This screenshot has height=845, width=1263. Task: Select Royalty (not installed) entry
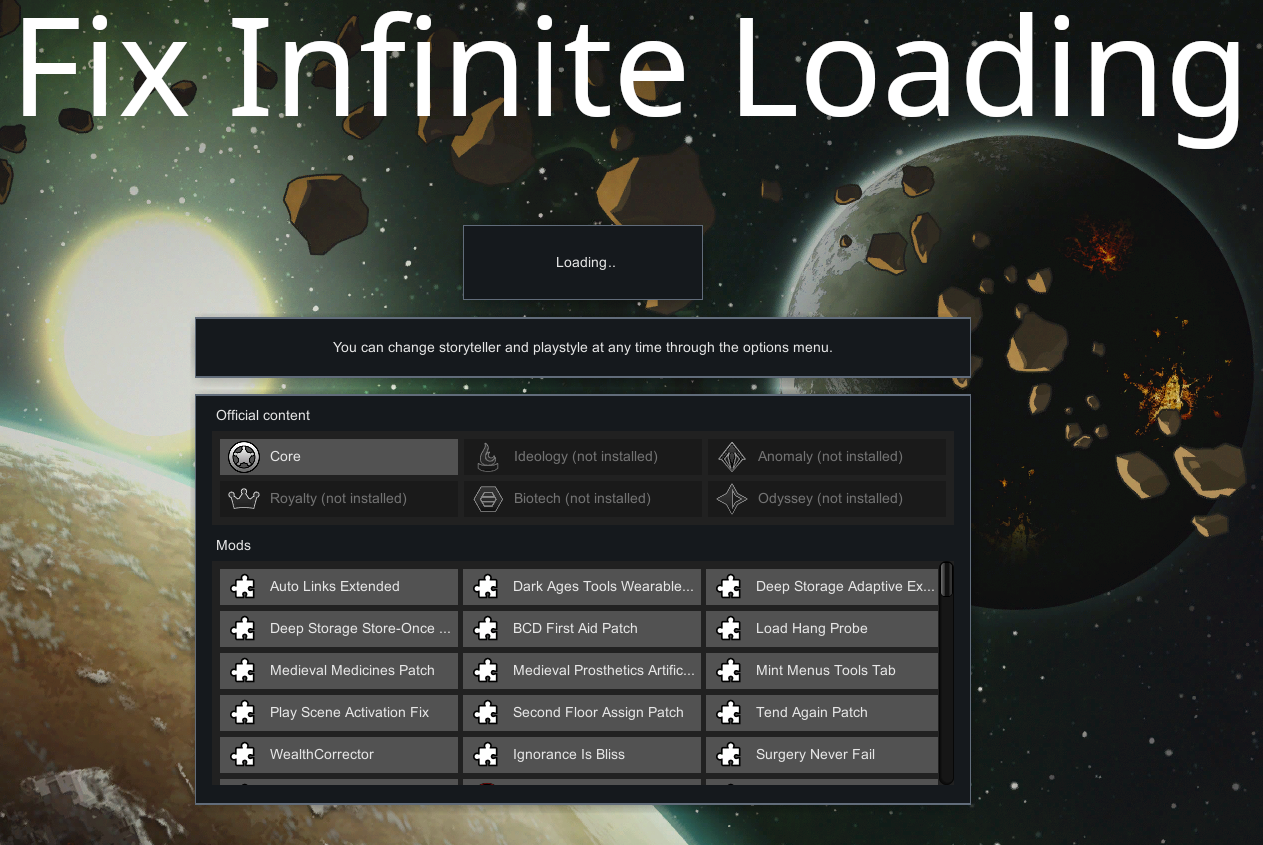(339, 499)
